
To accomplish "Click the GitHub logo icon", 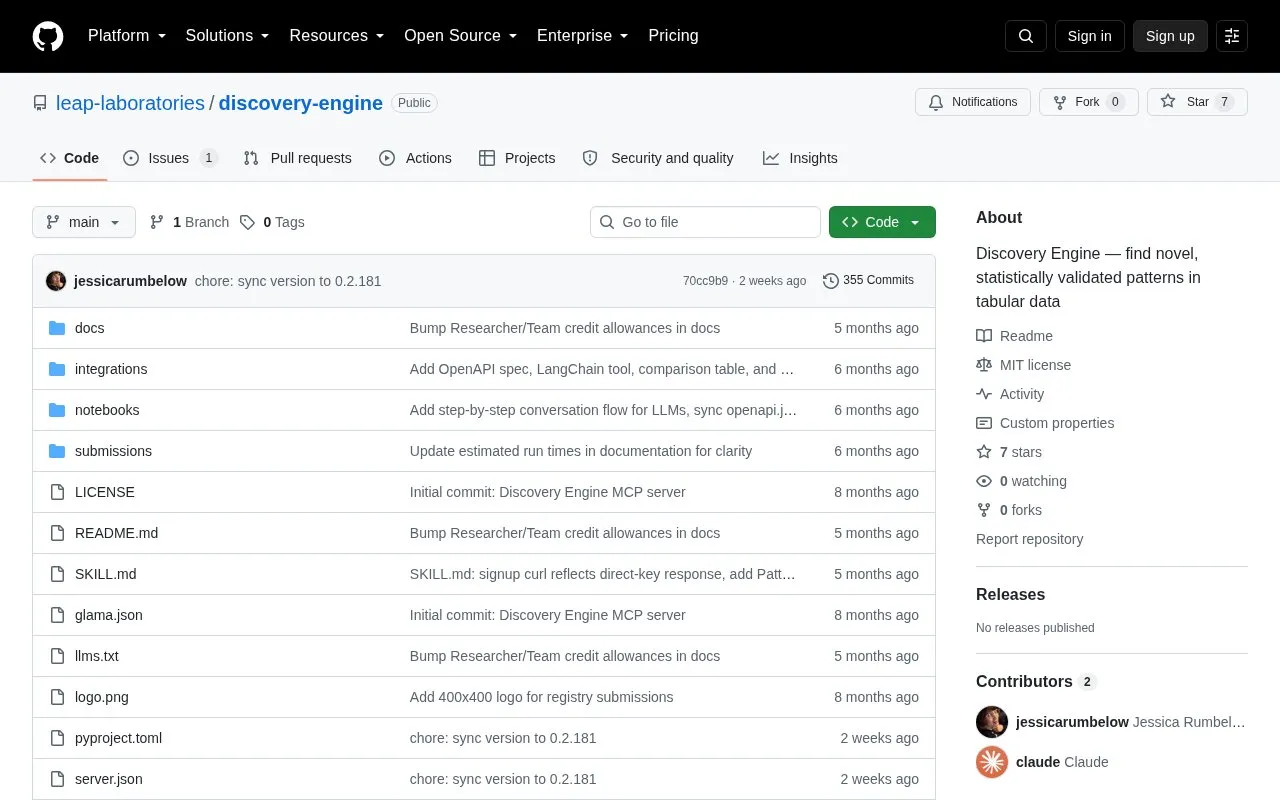I will click(x=48, y=36).
